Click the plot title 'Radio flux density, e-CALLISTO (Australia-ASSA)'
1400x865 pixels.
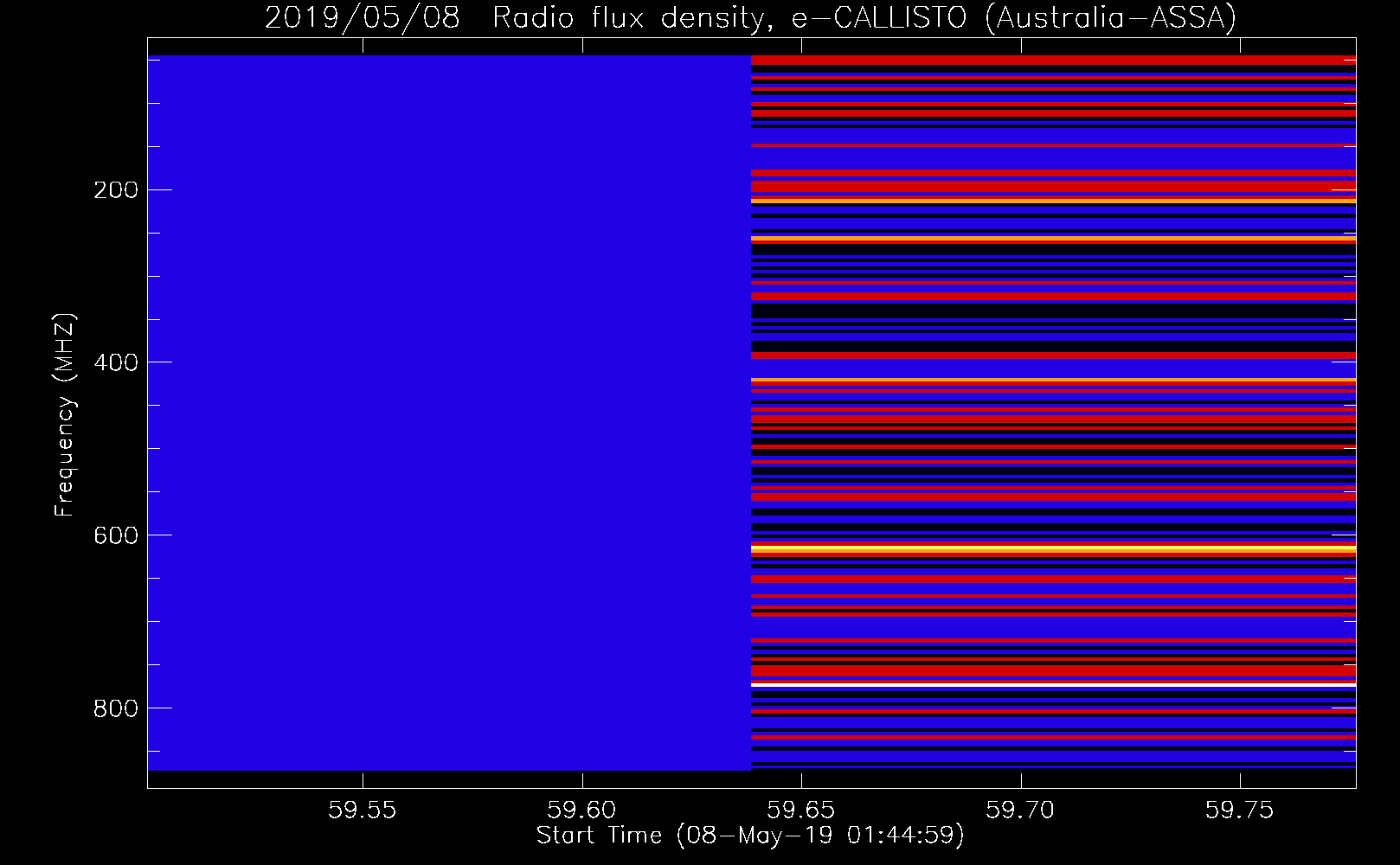pyautogui.click(x=864, y=17)
